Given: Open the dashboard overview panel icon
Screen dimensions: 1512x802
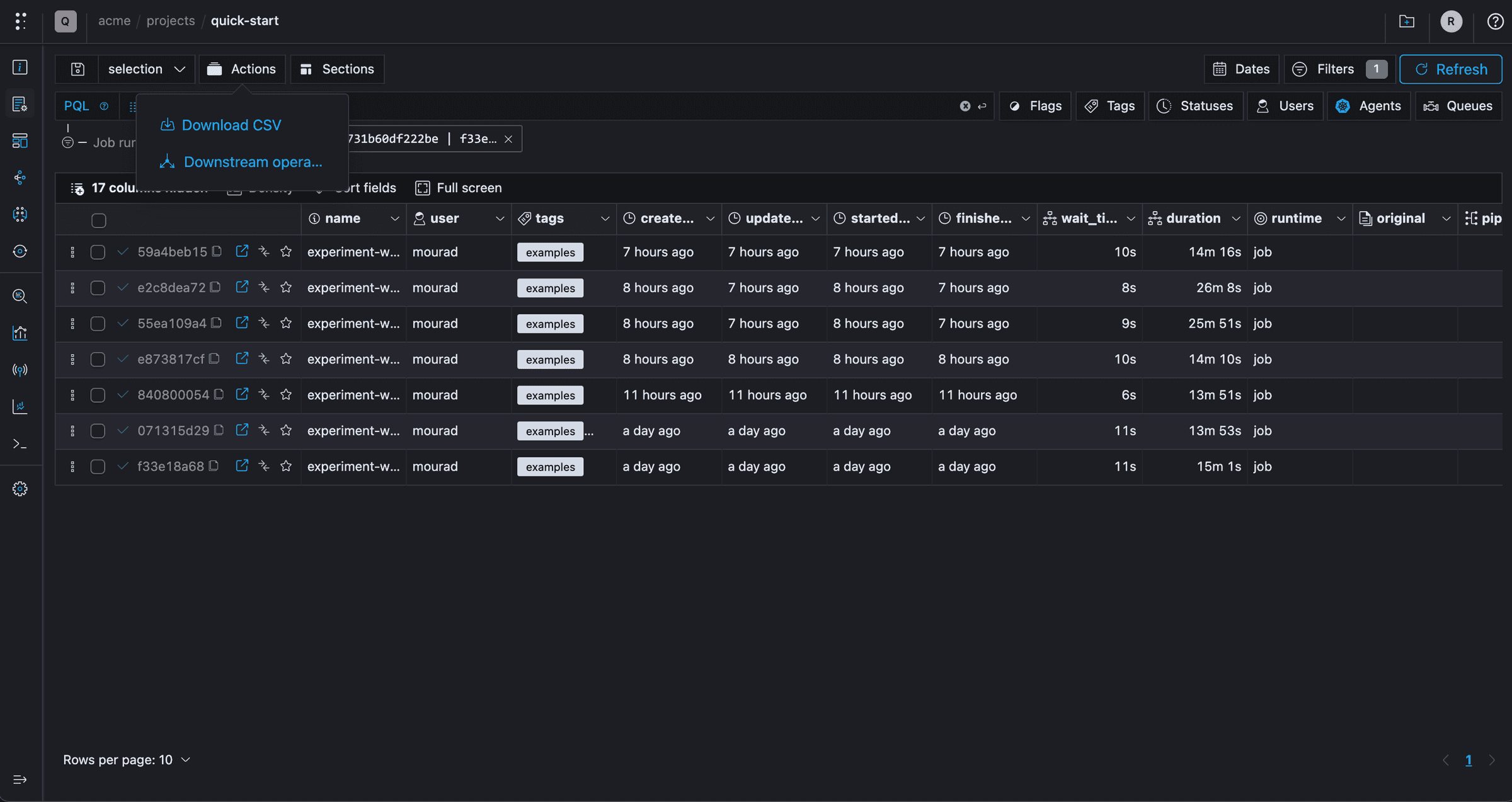Looking at the screenshot, I should [20, 141].
